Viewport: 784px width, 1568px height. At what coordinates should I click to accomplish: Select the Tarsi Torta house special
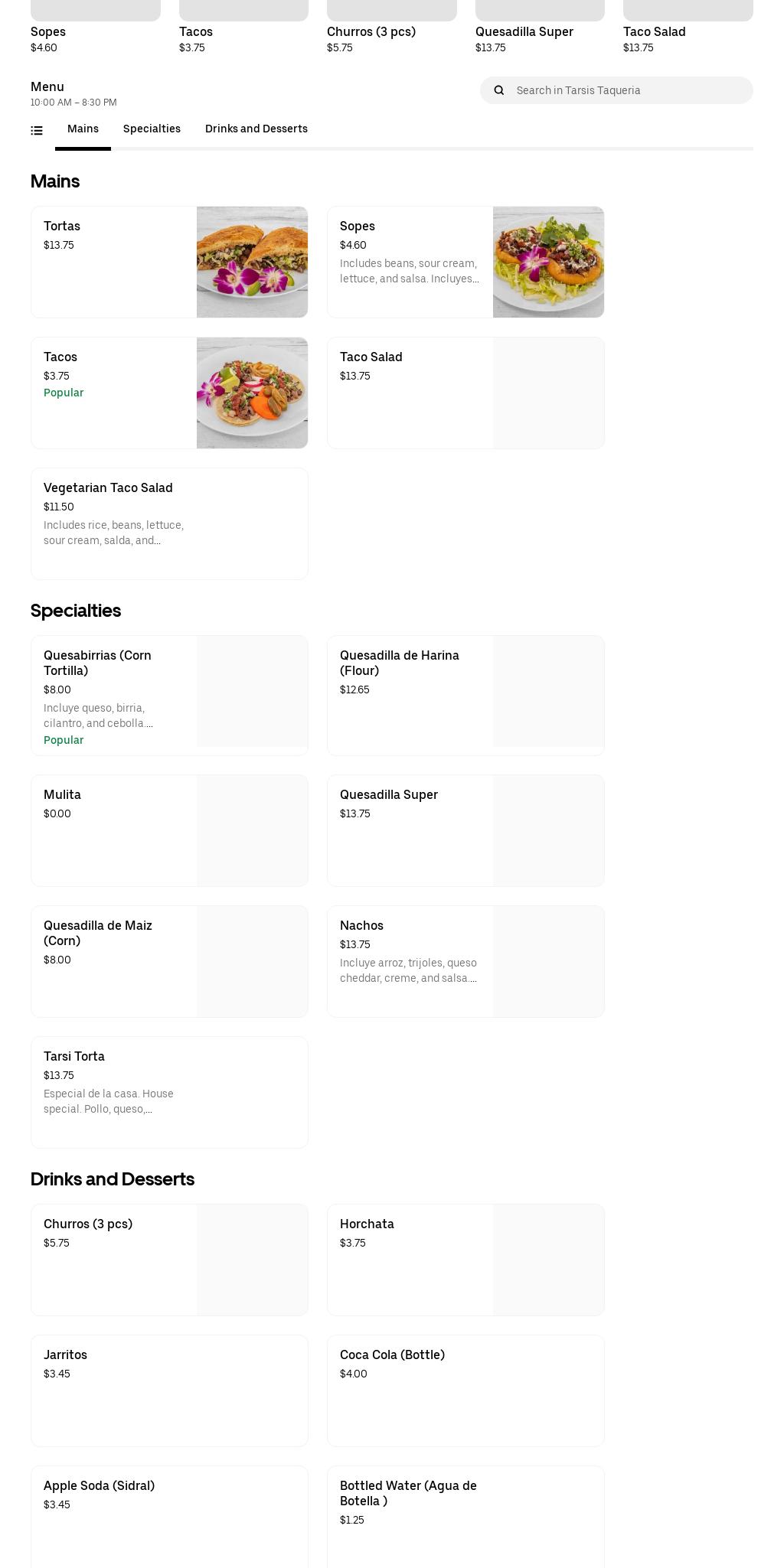pos(169,1092)
